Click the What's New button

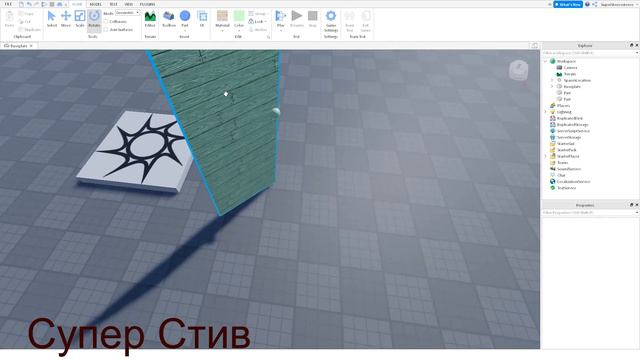[x=568, y=4]
